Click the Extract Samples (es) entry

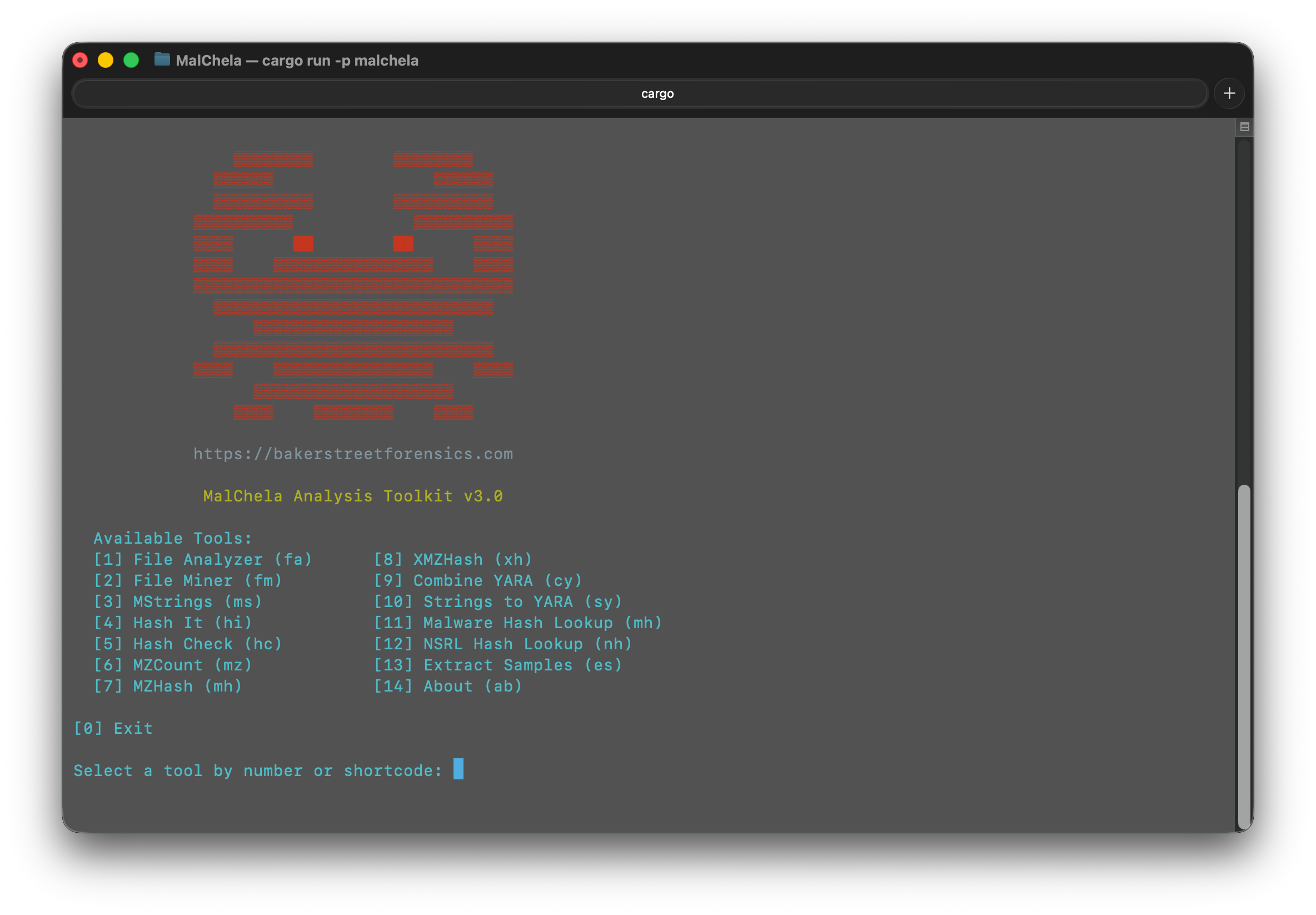[498, 665]
